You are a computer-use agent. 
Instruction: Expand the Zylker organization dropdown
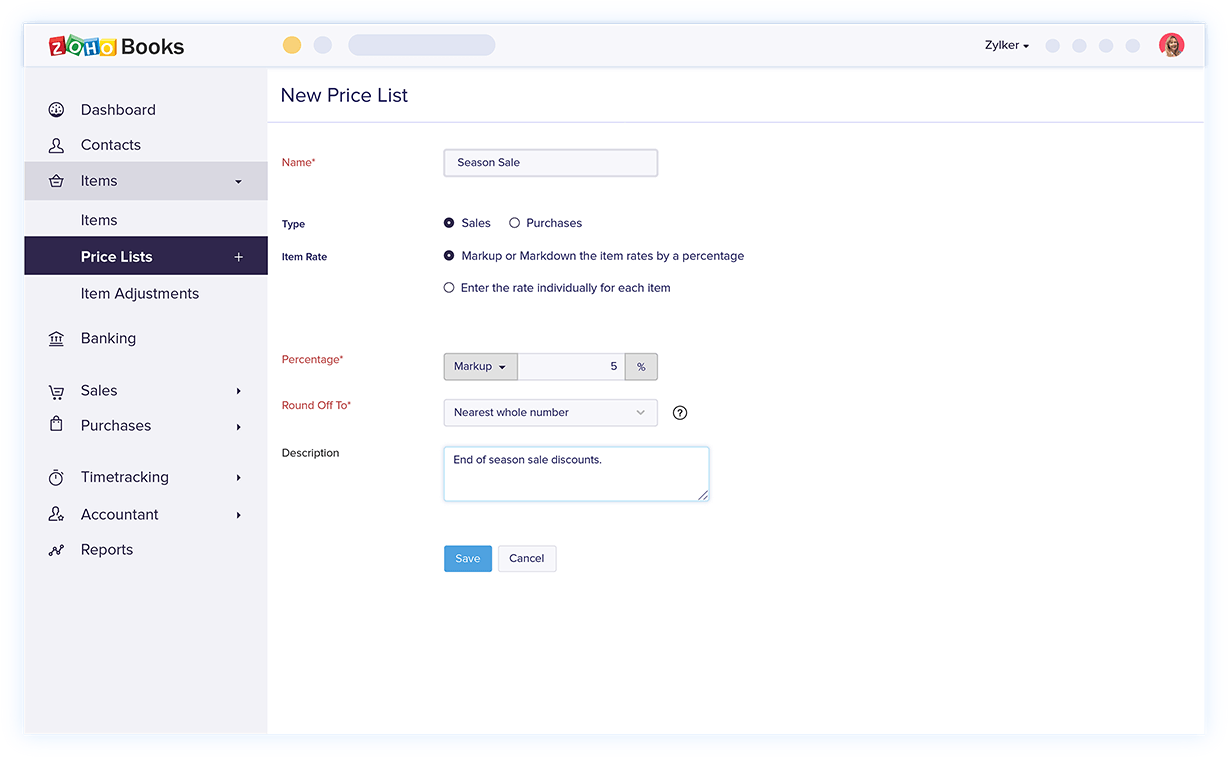coord(1006,45)
